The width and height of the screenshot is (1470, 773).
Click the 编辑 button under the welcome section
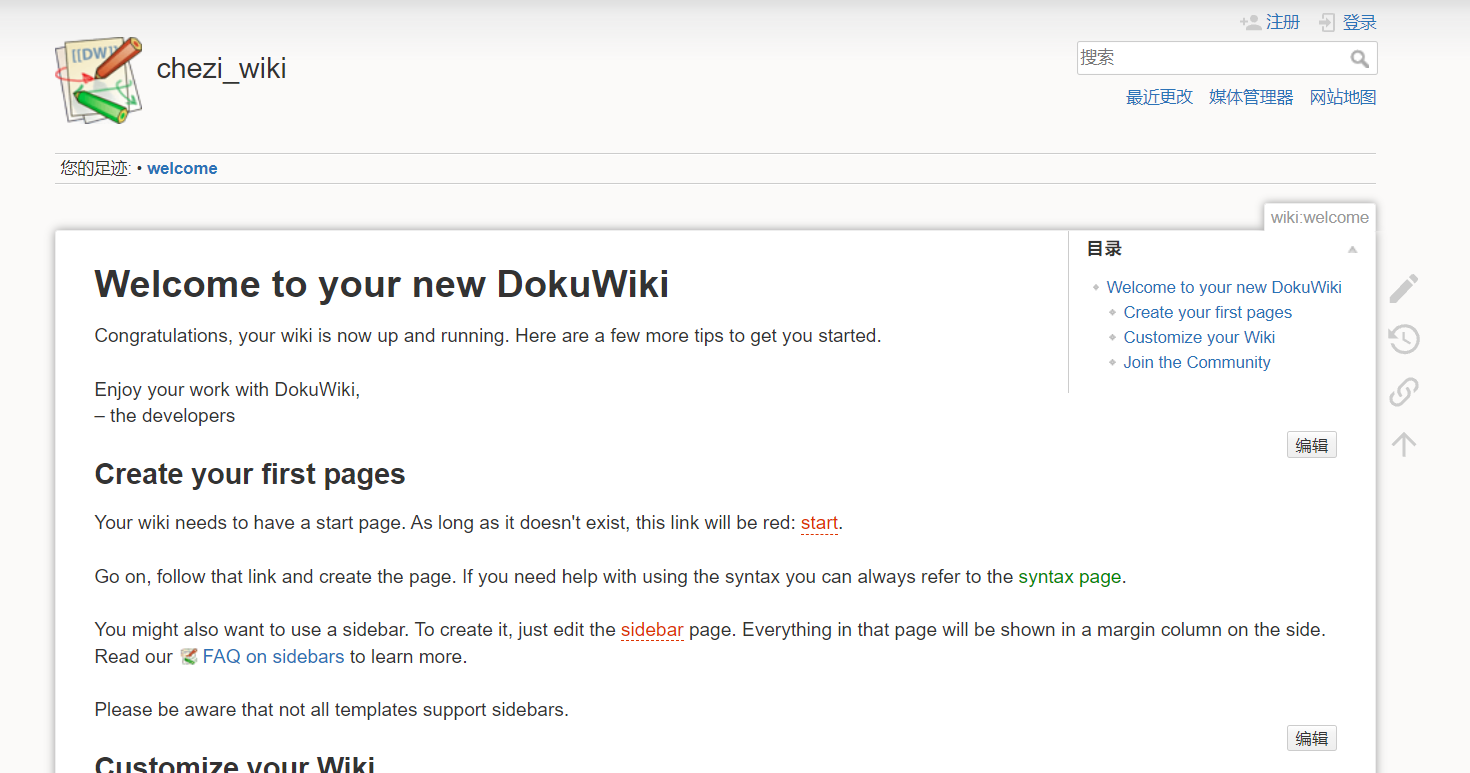coord(1312,445)
